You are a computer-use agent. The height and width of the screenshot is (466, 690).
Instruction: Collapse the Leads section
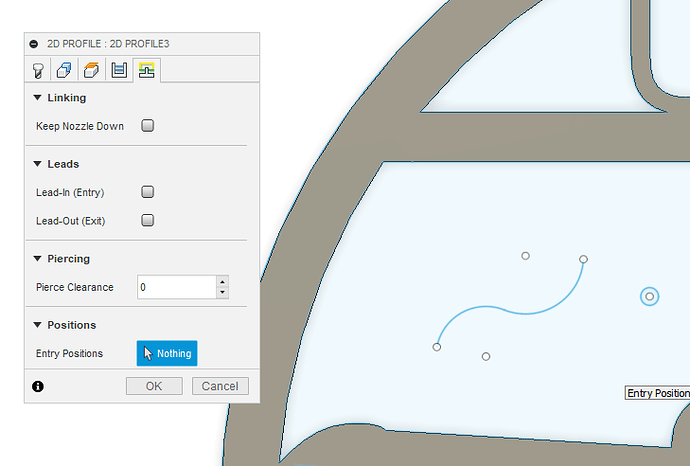click(x=37, y=164)
